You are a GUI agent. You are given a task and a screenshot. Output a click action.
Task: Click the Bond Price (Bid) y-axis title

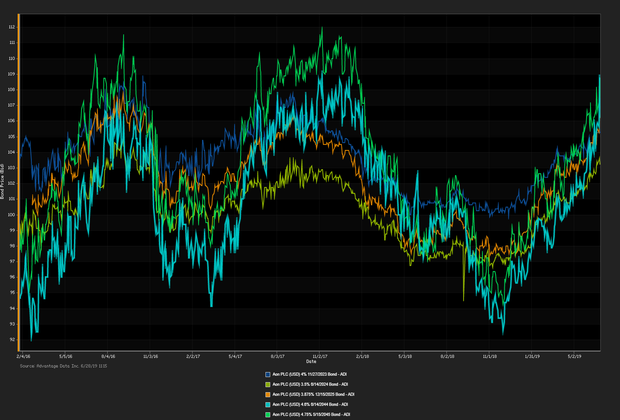coord(2,181)
